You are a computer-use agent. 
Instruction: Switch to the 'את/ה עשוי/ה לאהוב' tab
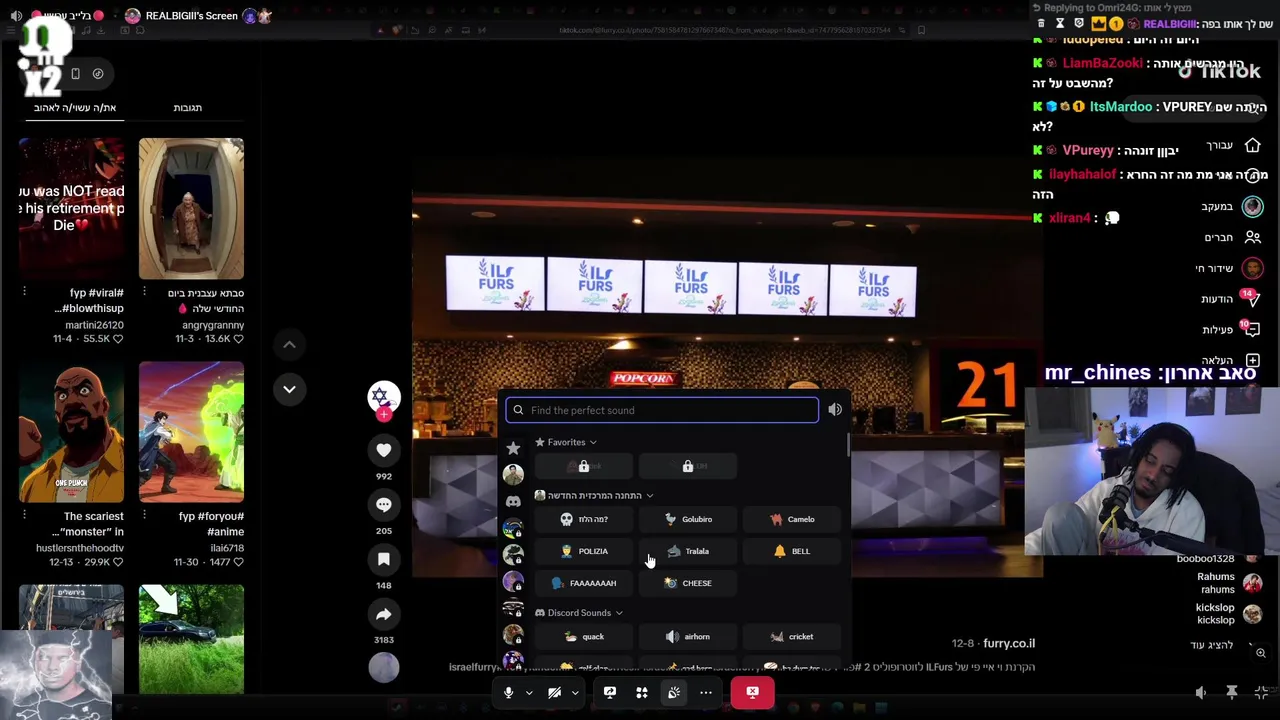click(x=75, y=108)
